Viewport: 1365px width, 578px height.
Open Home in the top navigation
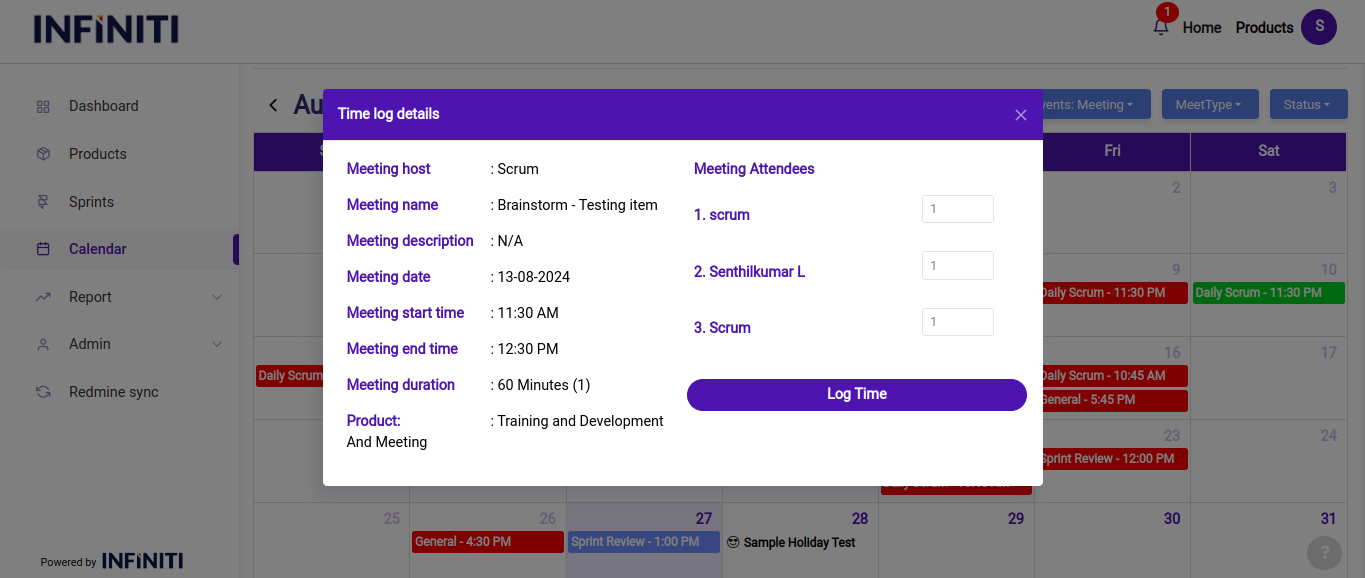point(1201,28)
